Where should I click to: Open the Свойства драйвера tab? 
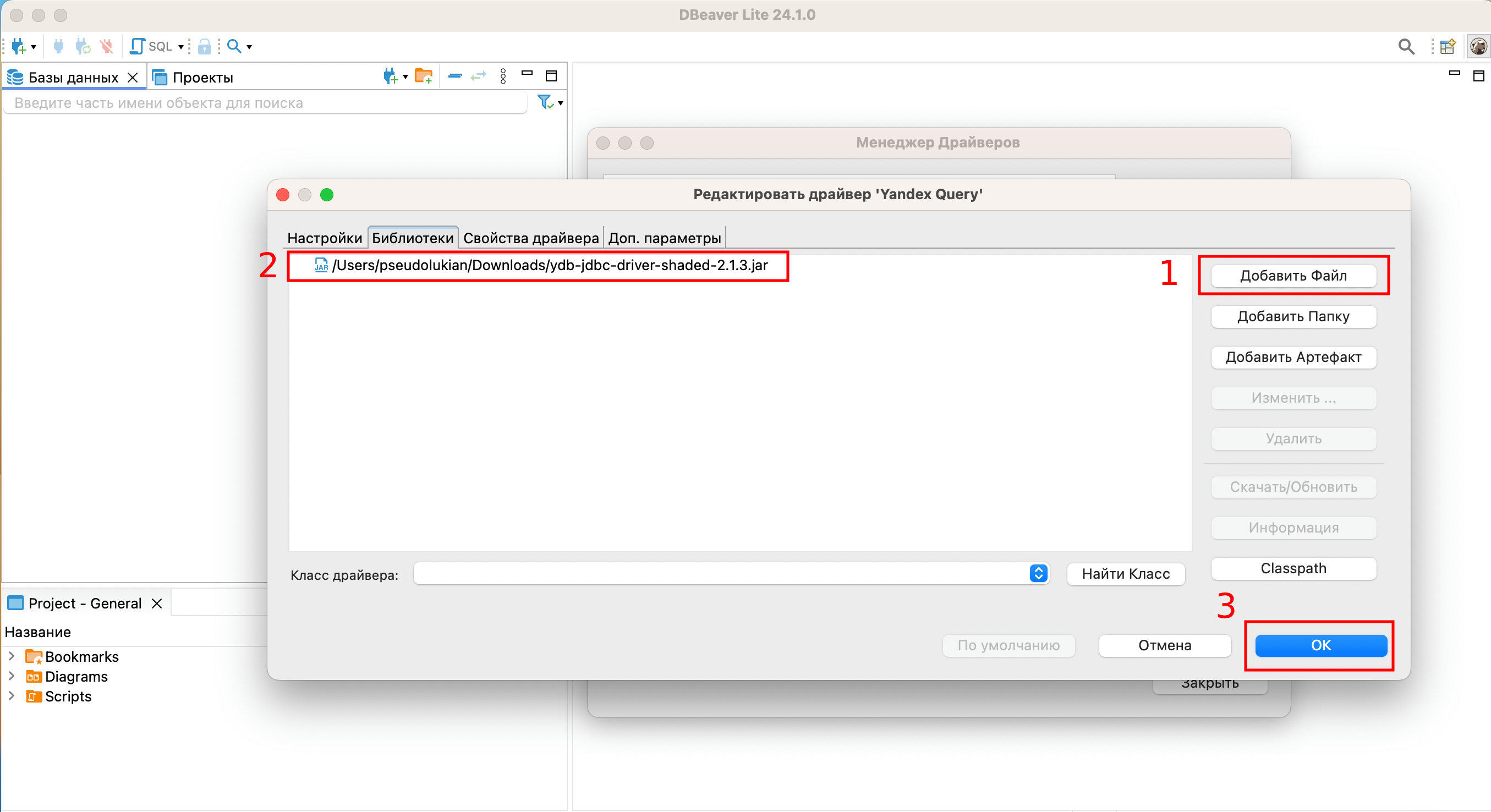pos(530,238)
